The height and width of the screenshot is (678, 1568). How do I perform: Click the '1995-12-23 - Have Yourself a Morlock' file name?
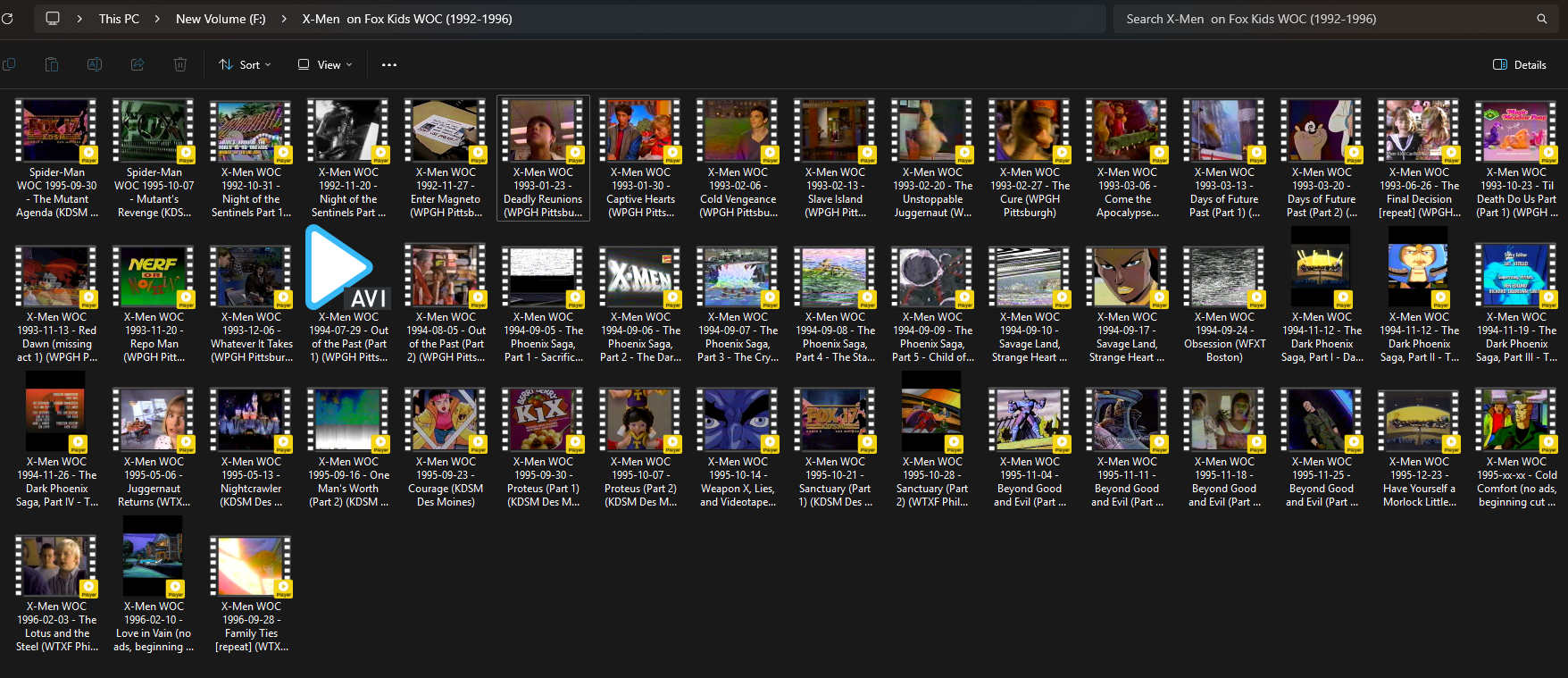tap(1419, 482)
